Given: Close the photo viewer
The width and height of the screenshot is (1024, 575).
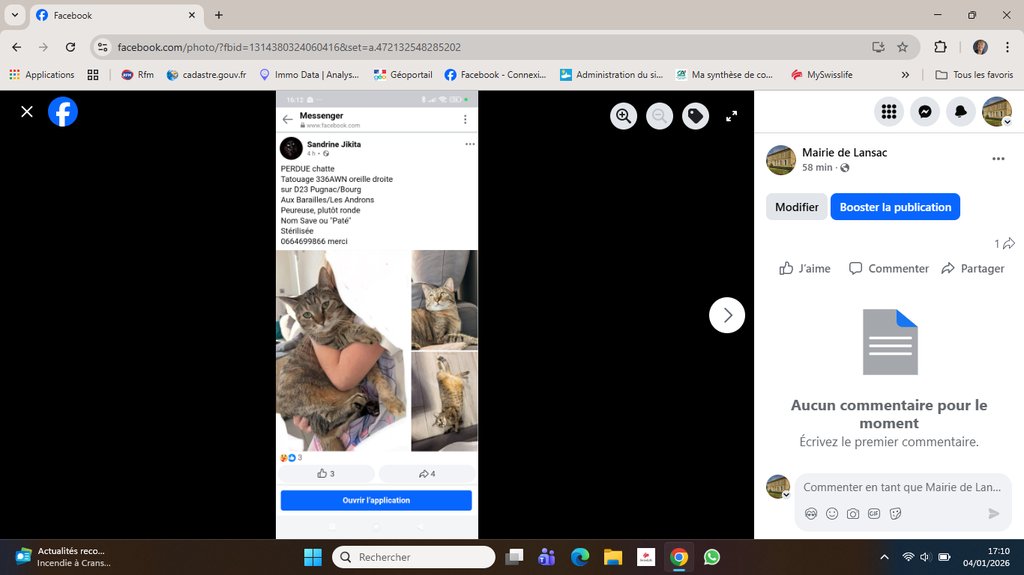Looking at the screenshot, I should (27, 112).
